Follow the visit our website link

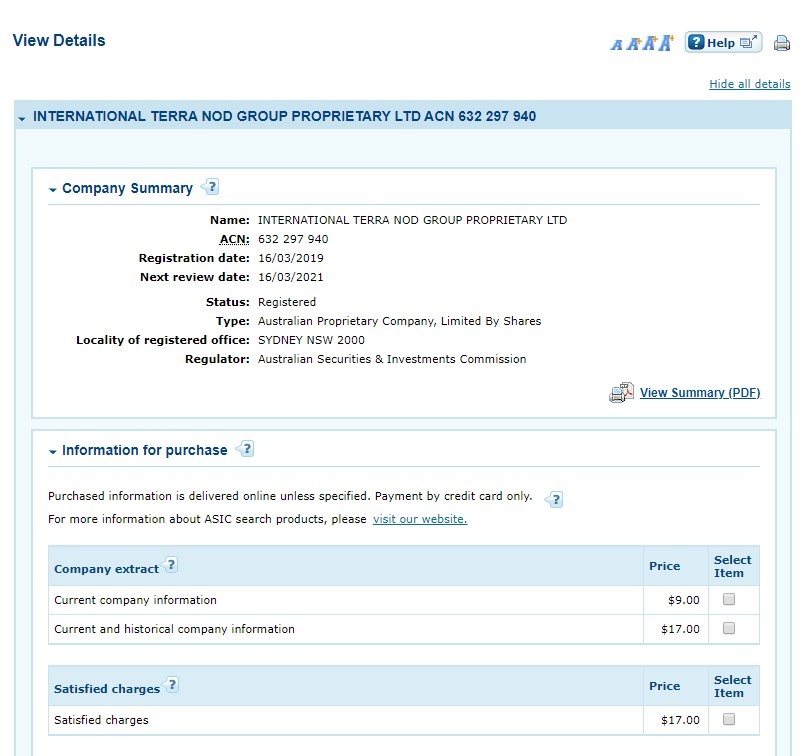point(420,519)
